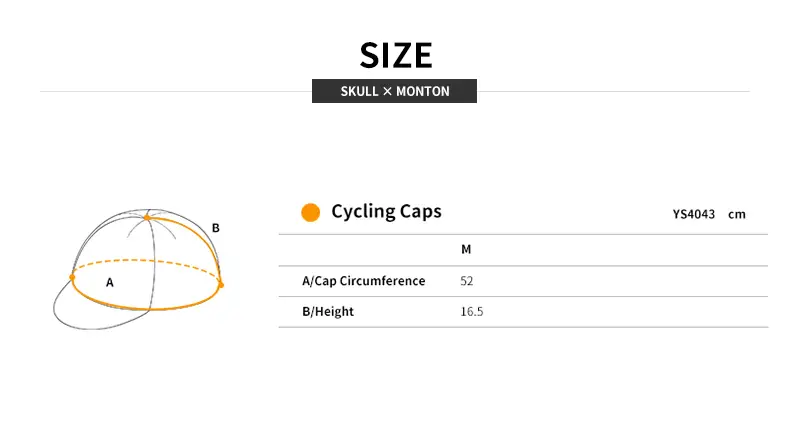Click the orange dot on cap's right edge

[x=221, y=285]
